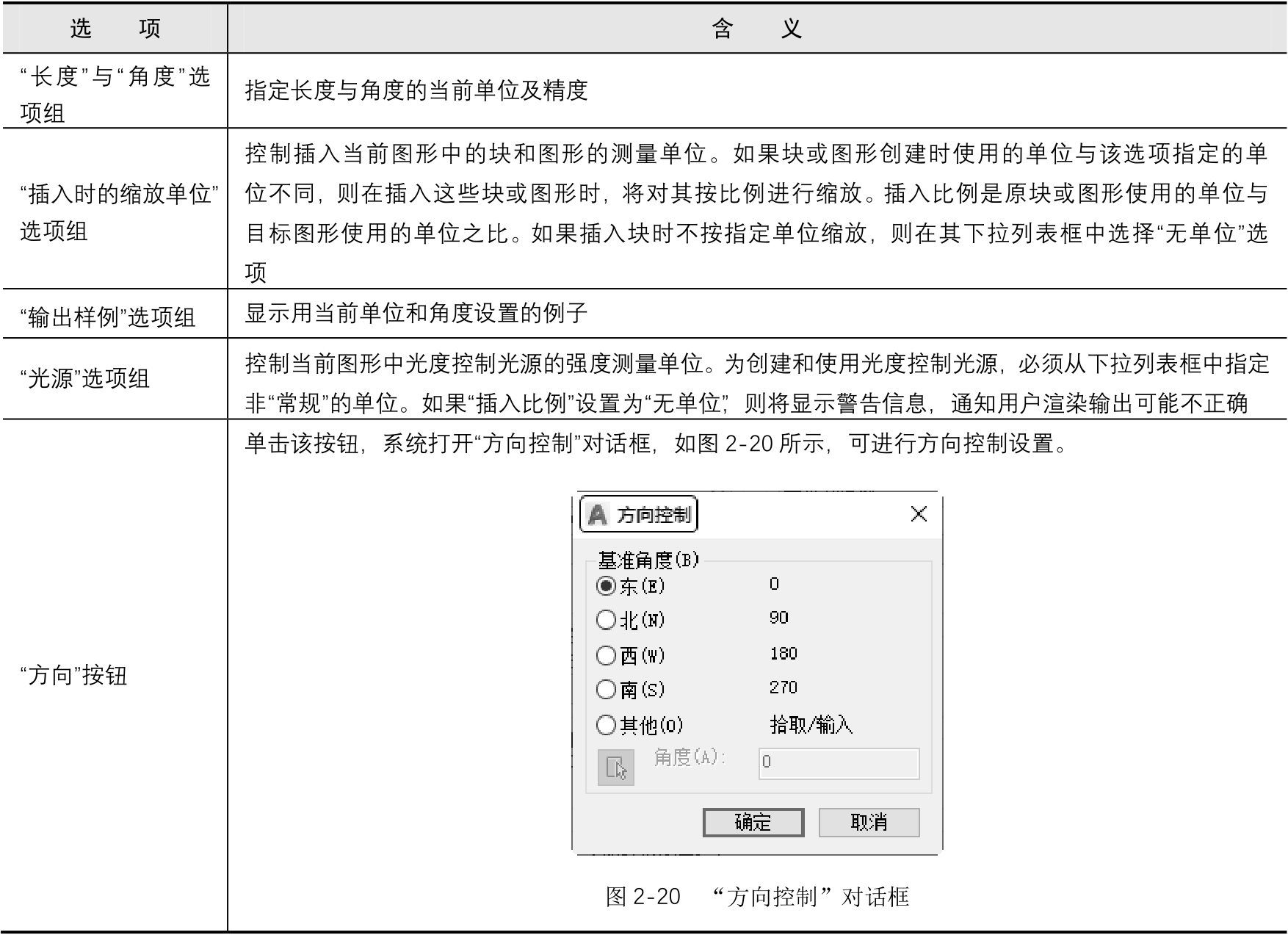Click the 指定长度与角度的当前单位及精度 text
This screenshot has height=935, width=1288.
click(416, 90)
